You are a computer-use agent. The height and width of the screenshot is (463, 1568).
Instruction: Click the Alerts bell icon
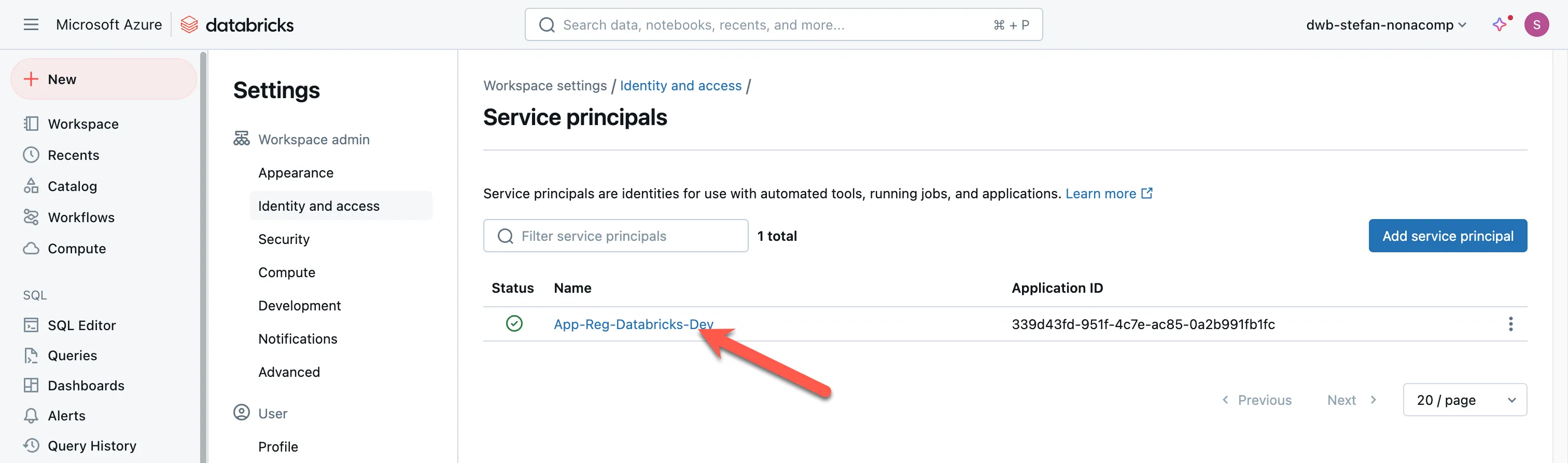(31, 415)
